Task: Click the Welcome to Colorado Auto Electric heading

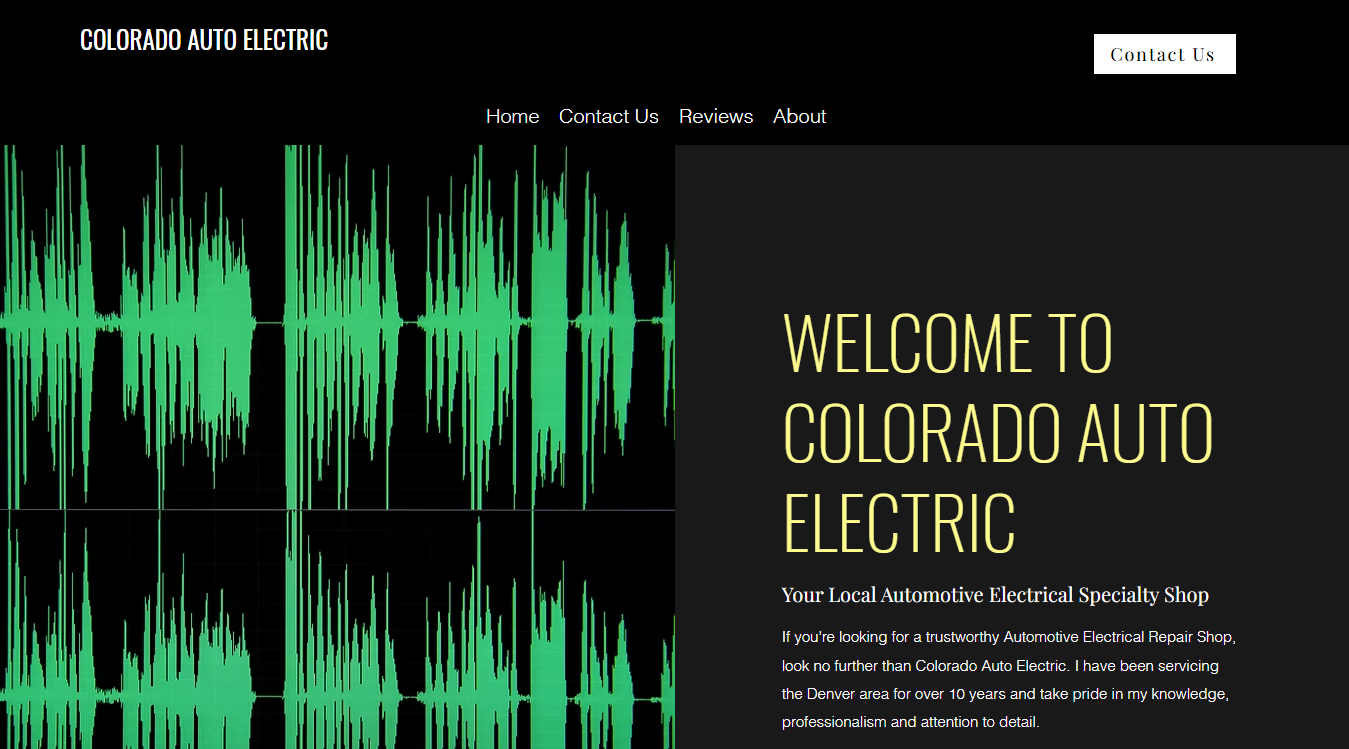Action: [997, 432]
